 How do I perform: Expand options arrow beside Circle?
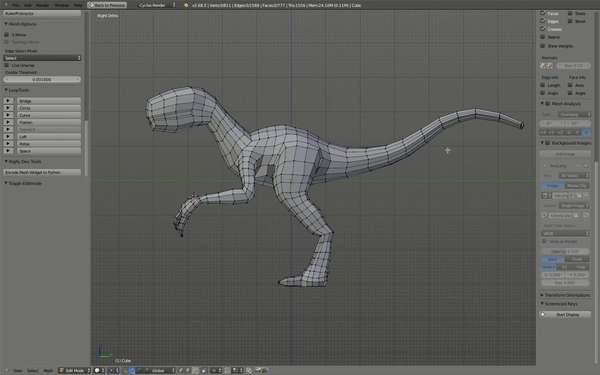pos(8,108)
